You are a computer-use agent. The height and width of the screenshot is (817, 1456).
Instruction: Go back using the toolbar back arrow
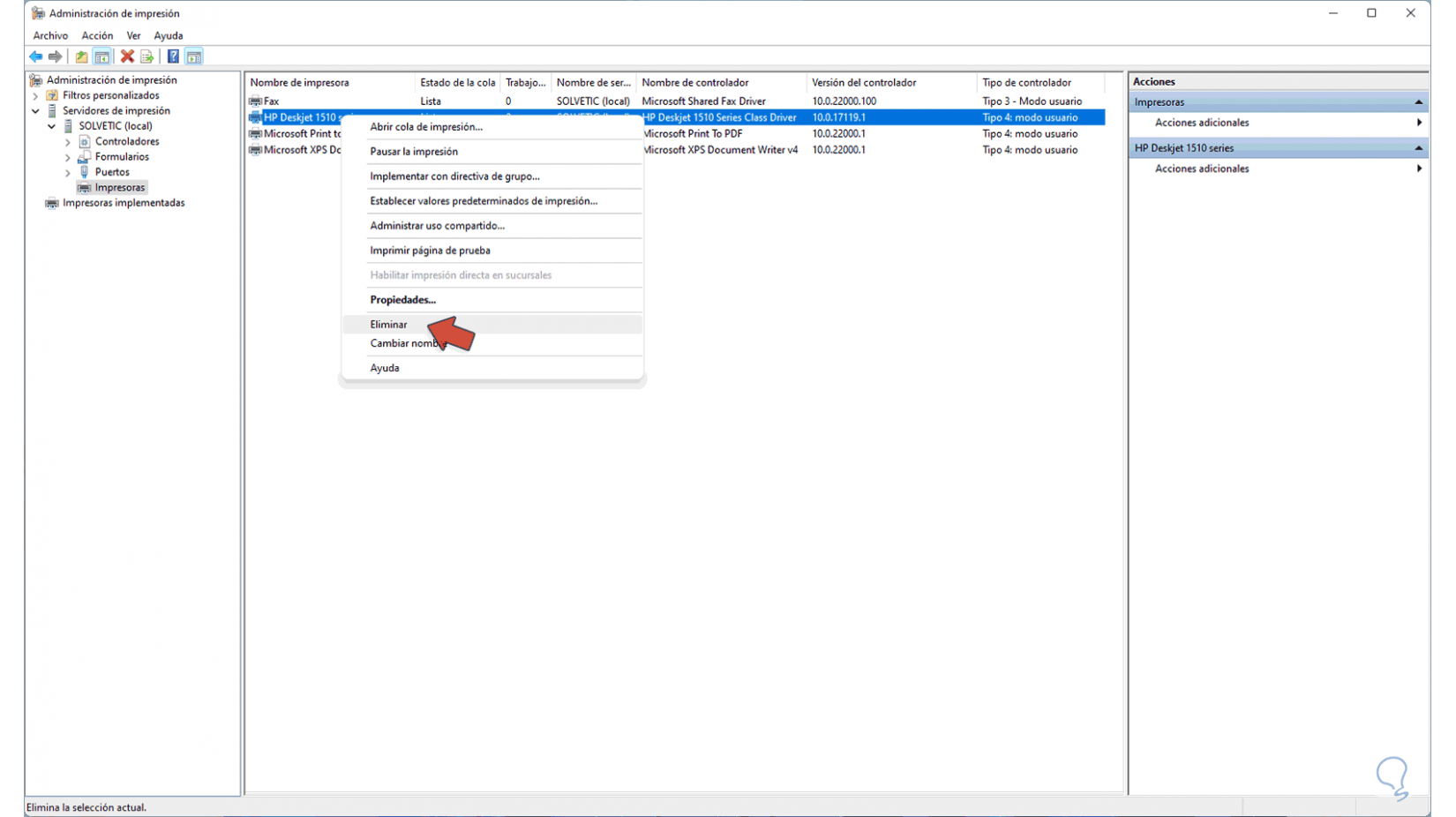tap(35, 56)
